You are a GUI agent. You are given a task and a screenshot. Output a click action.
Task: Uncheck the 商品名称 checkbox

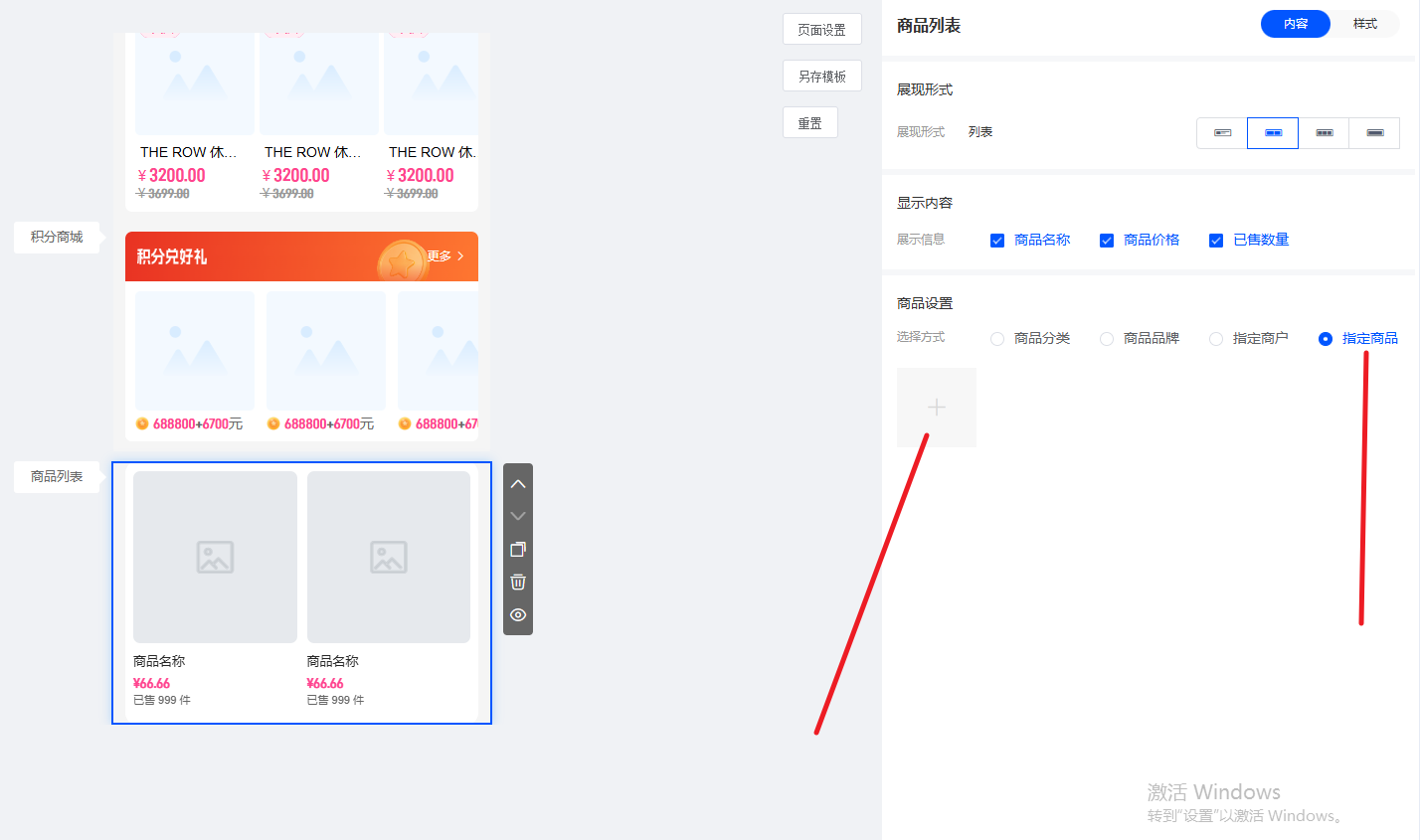tap(997, 241)
